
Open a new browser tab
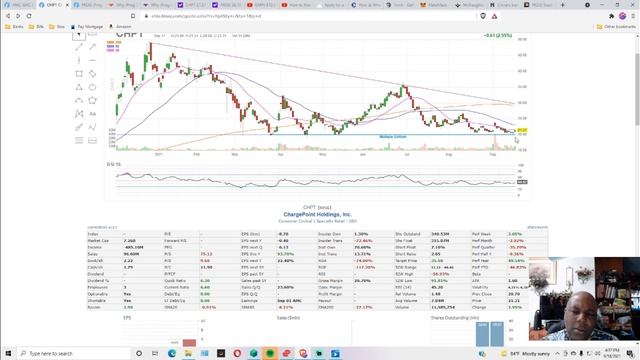pos(562,5)
